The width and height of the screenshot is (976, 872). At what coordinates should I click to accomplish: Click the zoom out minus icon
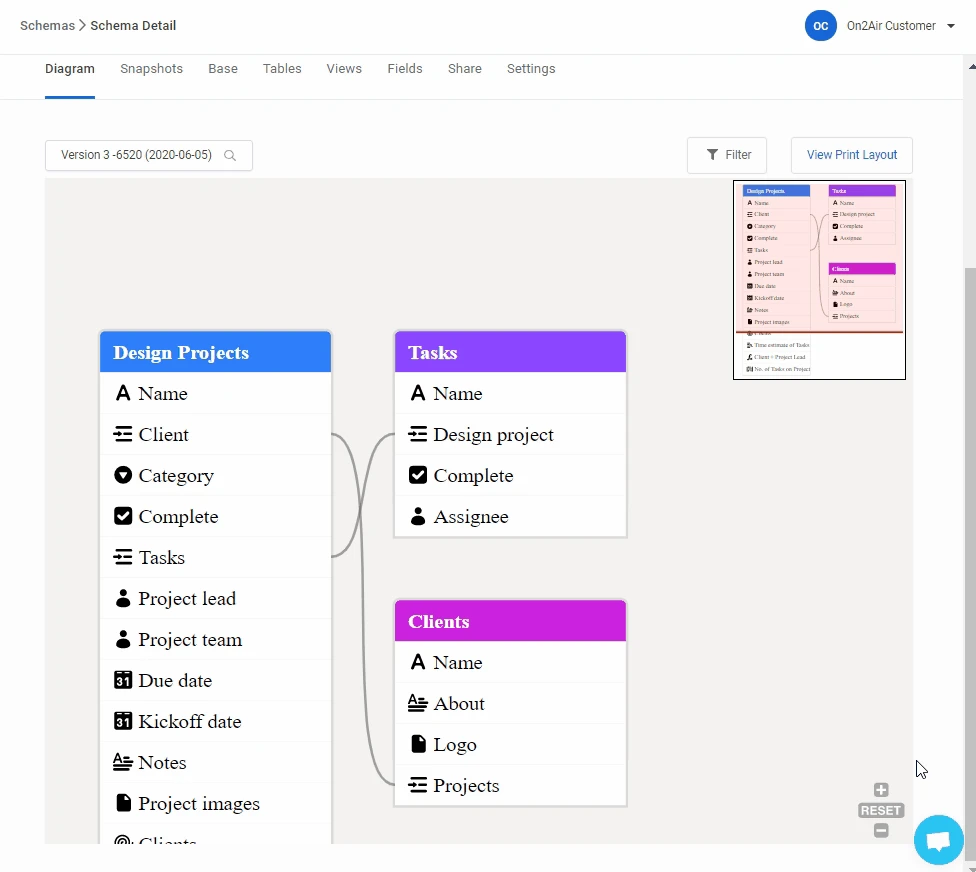point(881,831)
